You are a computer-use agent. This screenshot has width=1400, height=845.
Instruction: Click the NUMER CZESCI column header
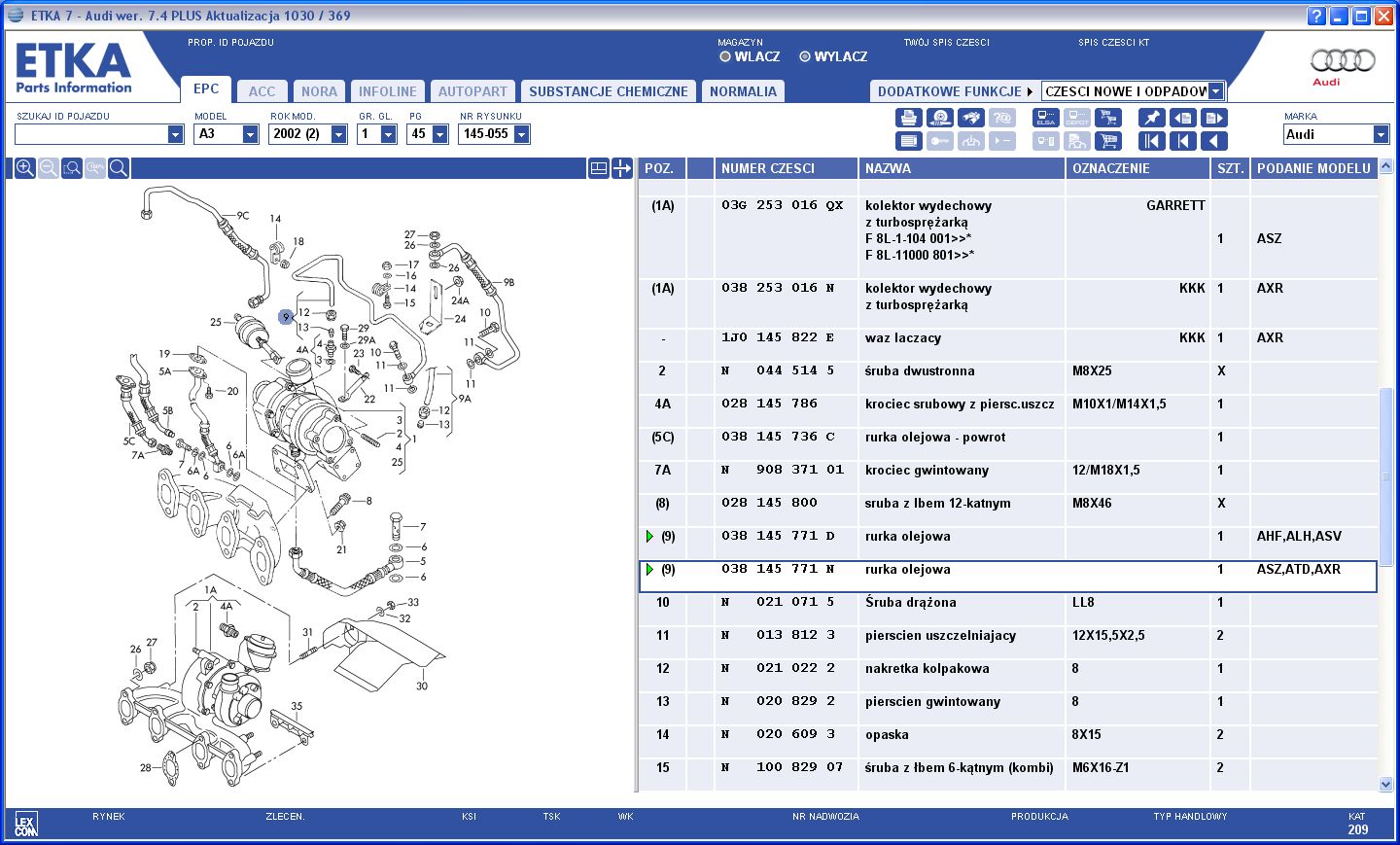coord(786,168)
